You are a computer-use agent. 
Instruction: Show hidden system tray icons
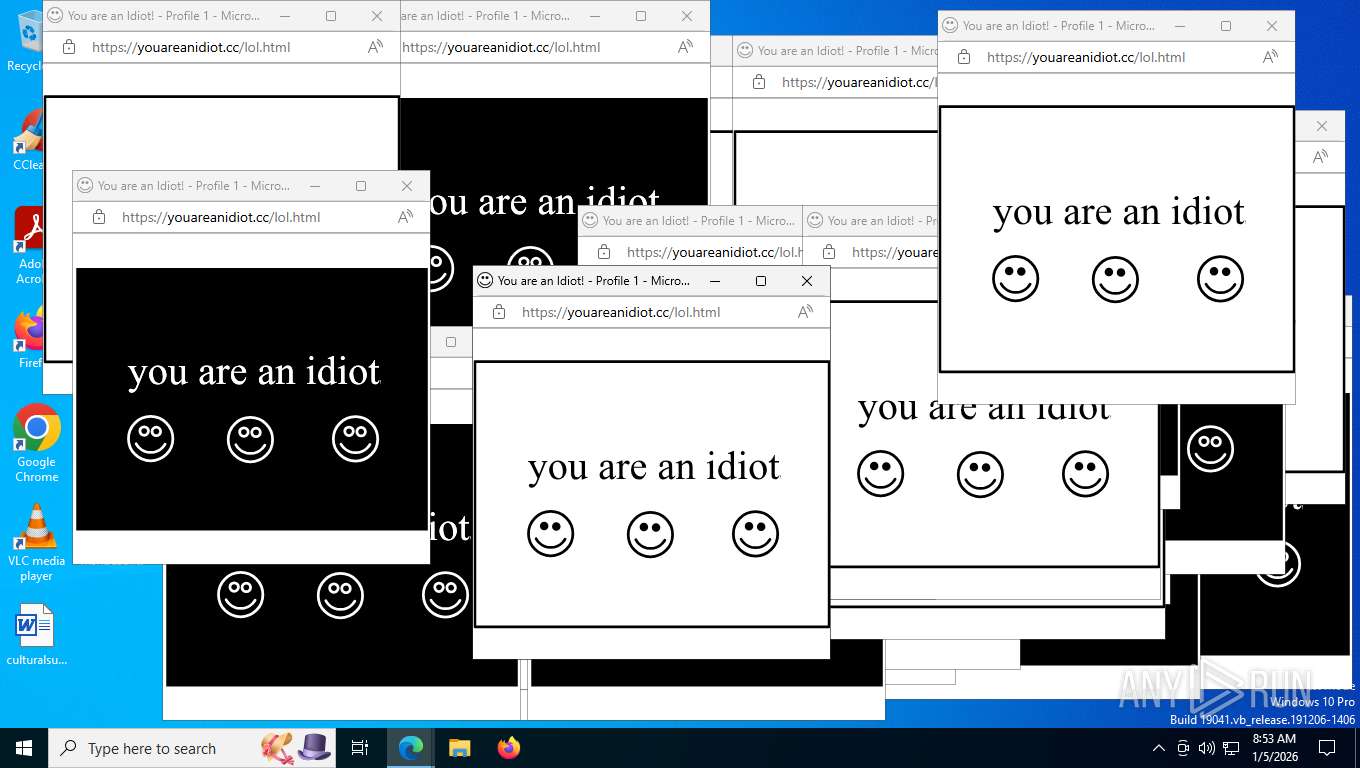(1159, 748)
